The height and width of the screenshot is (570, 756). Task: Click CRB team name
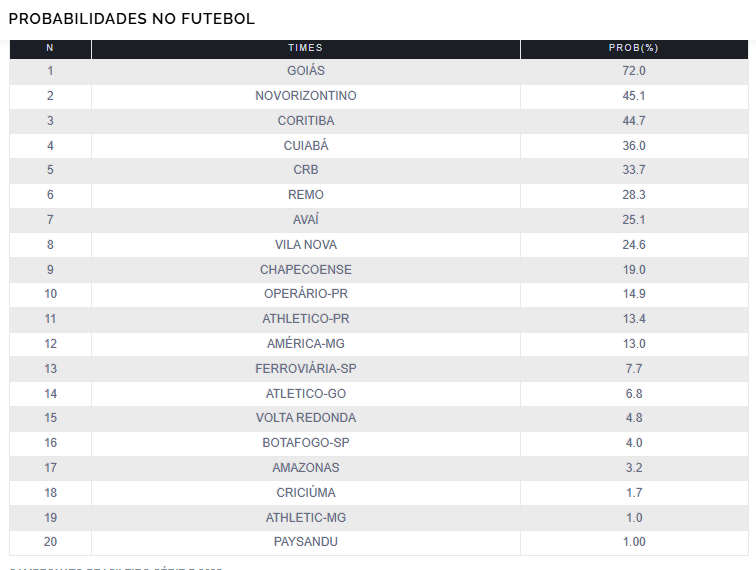click(306, 170)
